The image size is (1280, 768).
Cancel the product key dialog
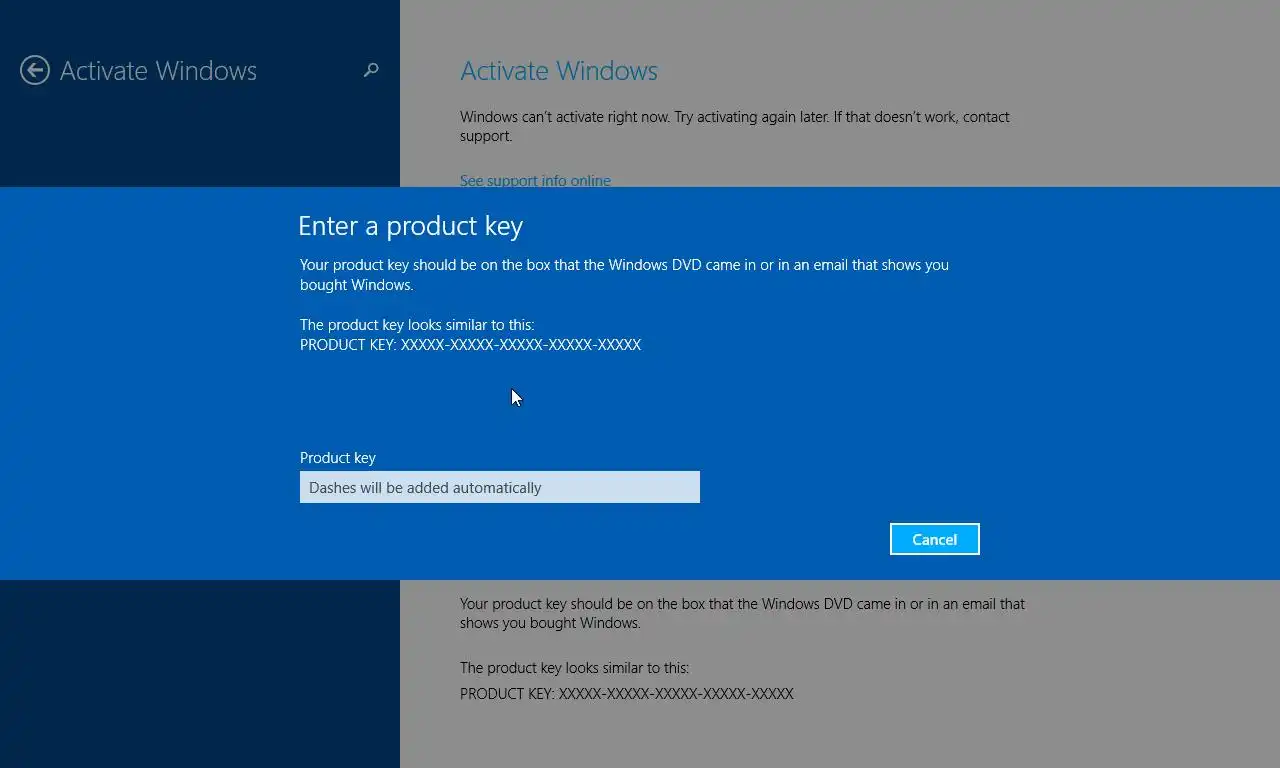(x=934, y=539)
